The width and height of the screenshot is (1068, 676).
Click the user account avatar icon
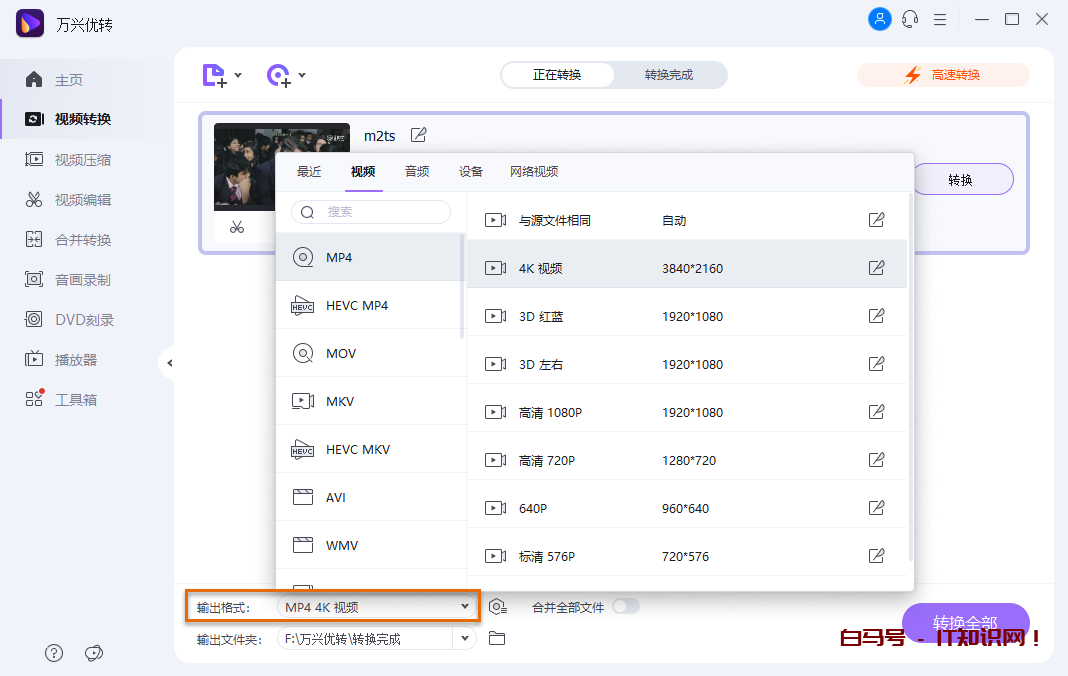pos(879,19)
